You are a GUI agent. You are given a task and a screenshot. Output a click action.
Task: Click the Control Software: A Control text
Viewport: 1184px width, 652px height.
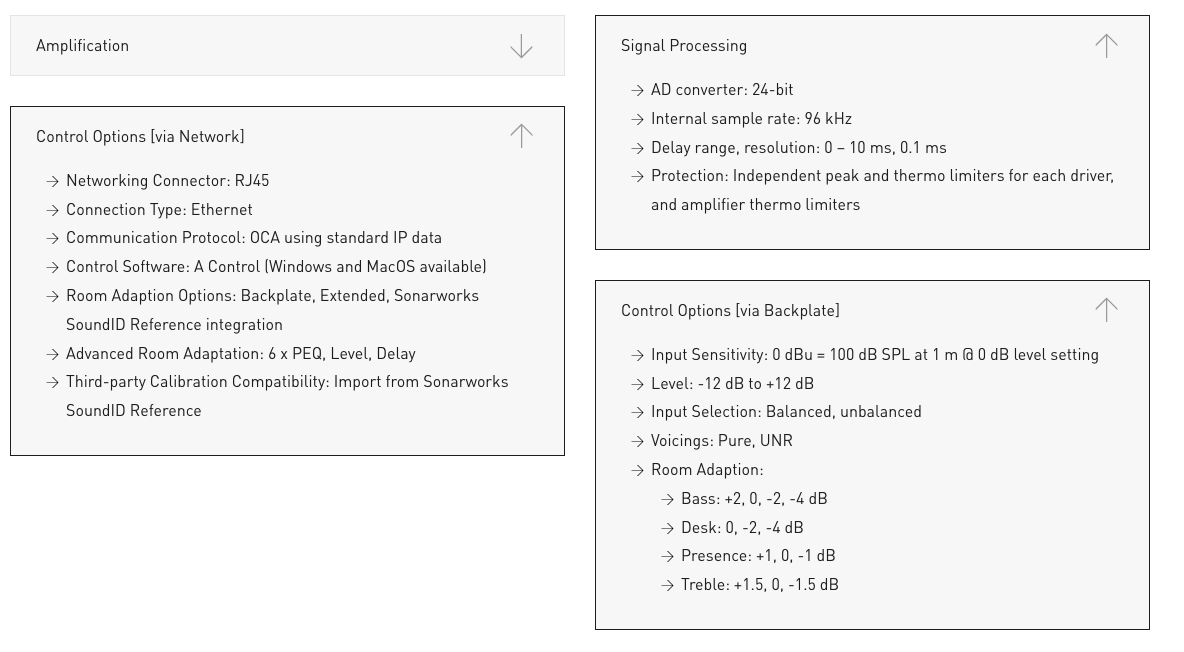(276, 267)
